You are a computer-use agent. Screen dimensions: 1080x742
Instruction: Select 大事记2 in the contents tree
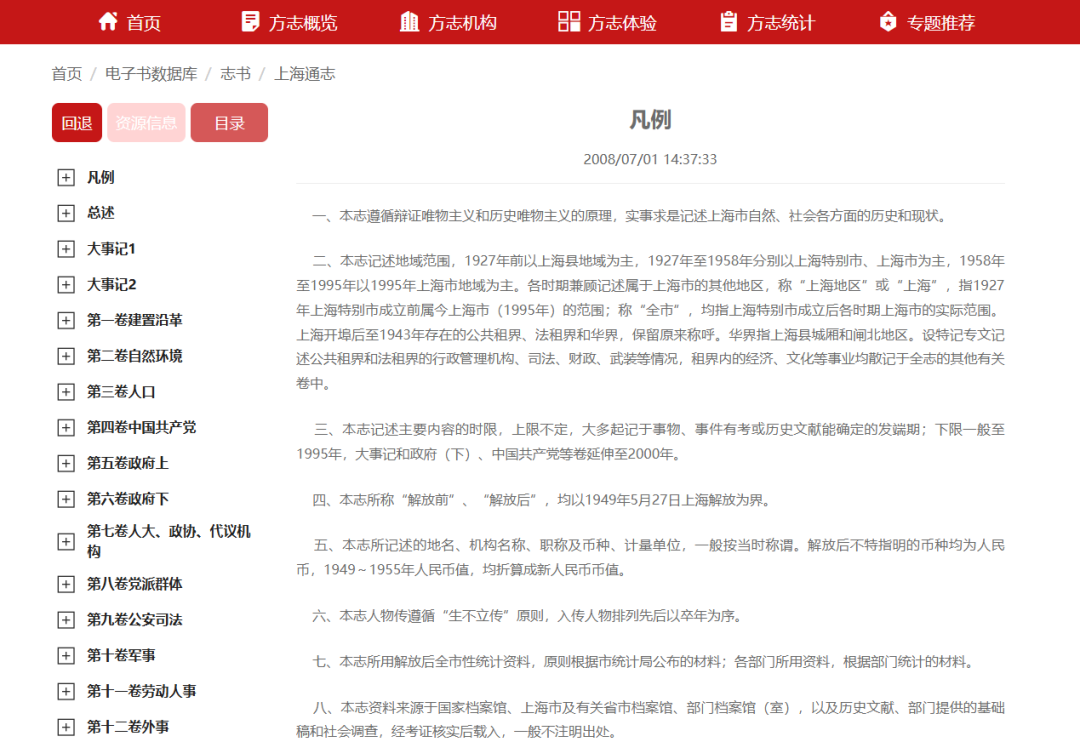point(112,285)
